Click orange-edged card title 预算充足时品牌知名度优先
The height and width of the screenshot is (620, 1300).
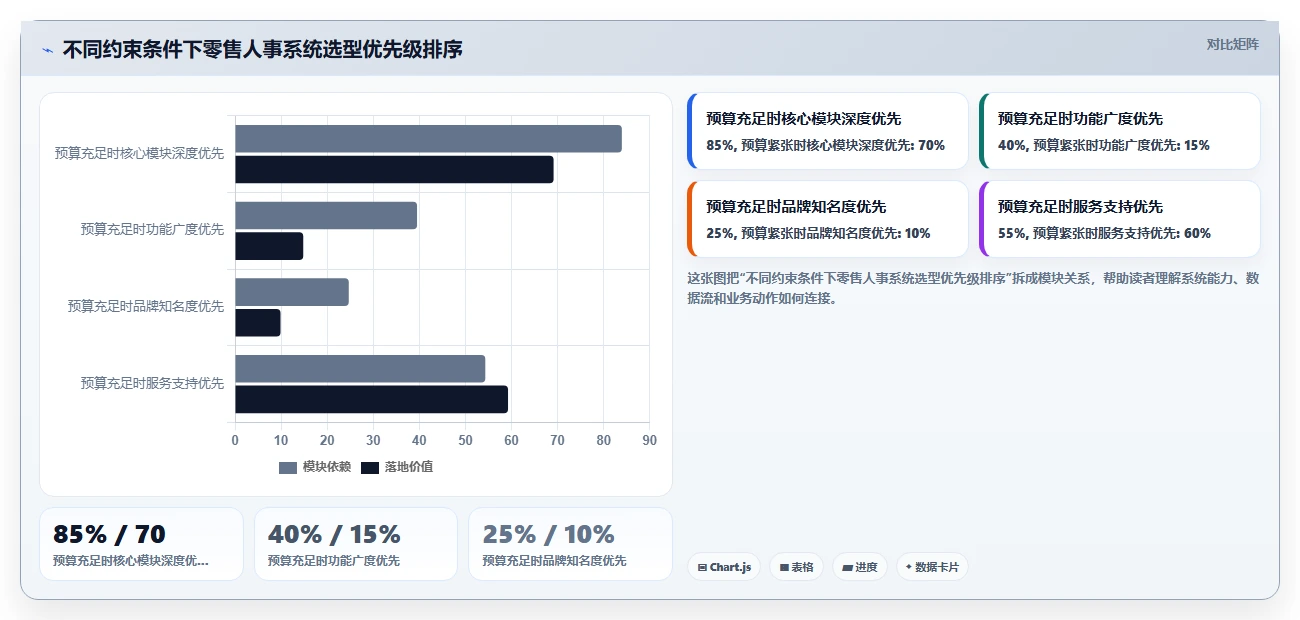[x=796, y=207]
